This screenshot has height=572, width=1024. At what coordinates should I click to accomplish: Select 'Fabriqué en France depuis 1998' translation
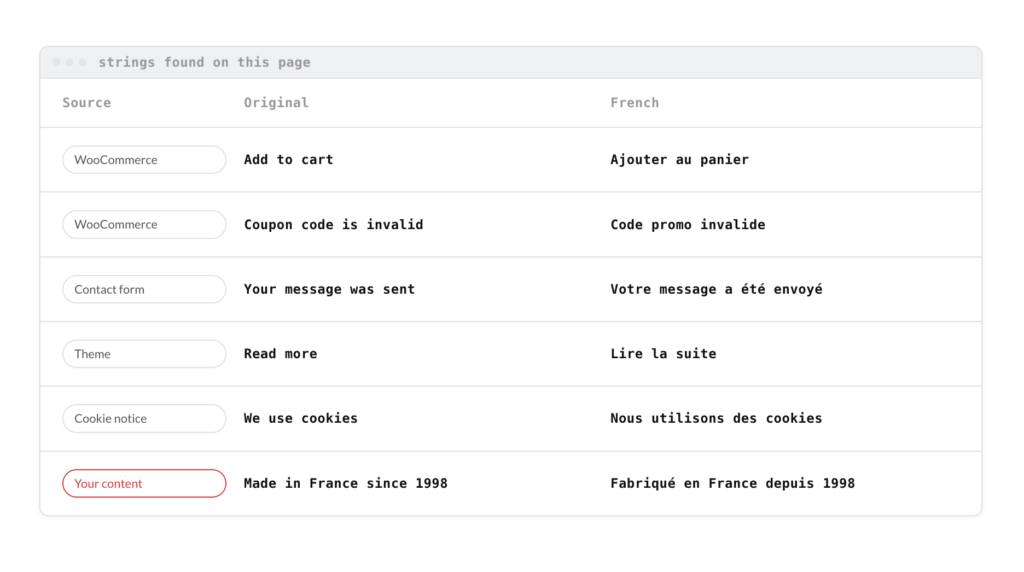click(733, 483)
